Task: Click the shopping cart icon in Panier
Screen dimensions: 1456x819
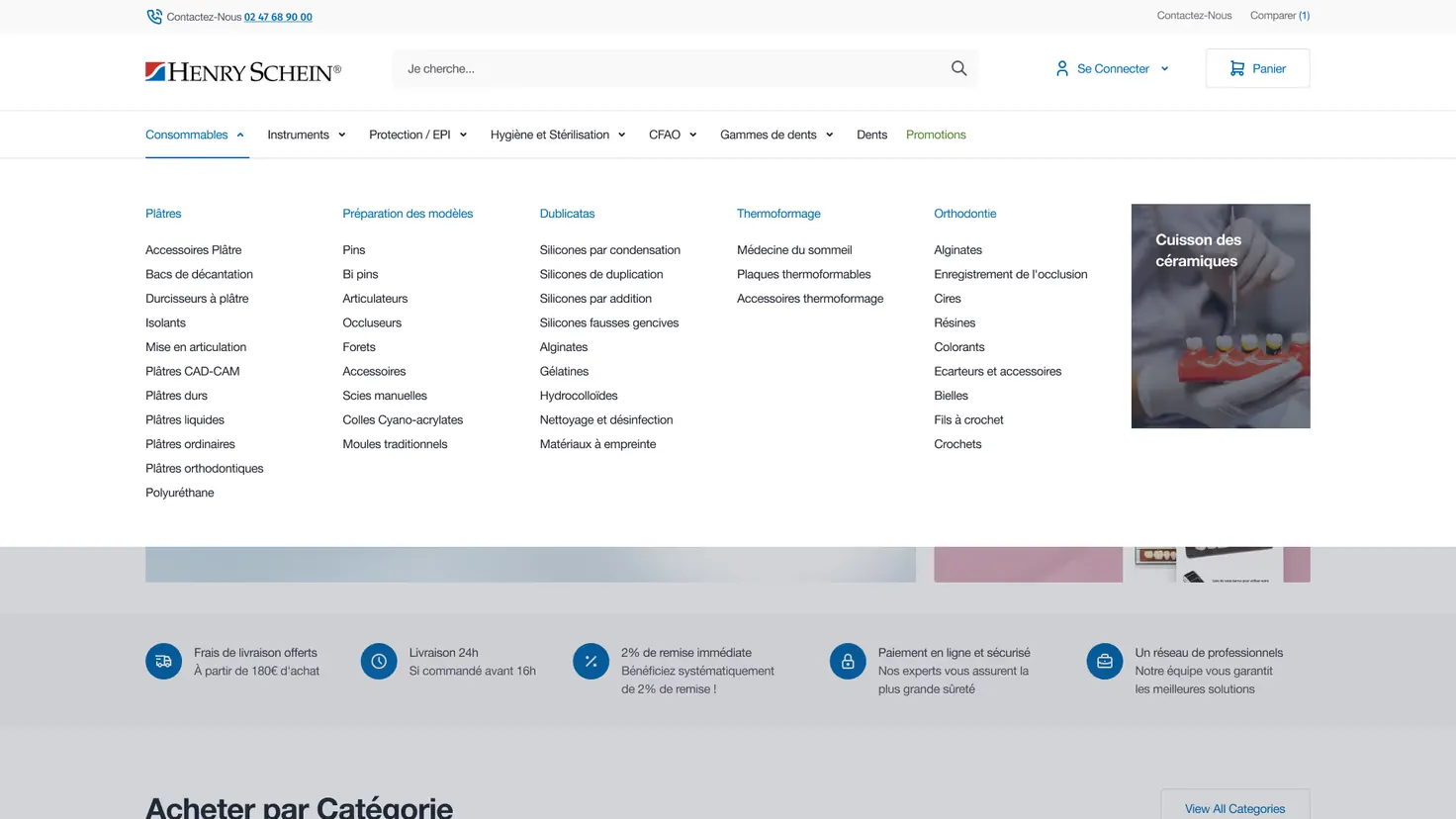Action: coord(1236,68)
